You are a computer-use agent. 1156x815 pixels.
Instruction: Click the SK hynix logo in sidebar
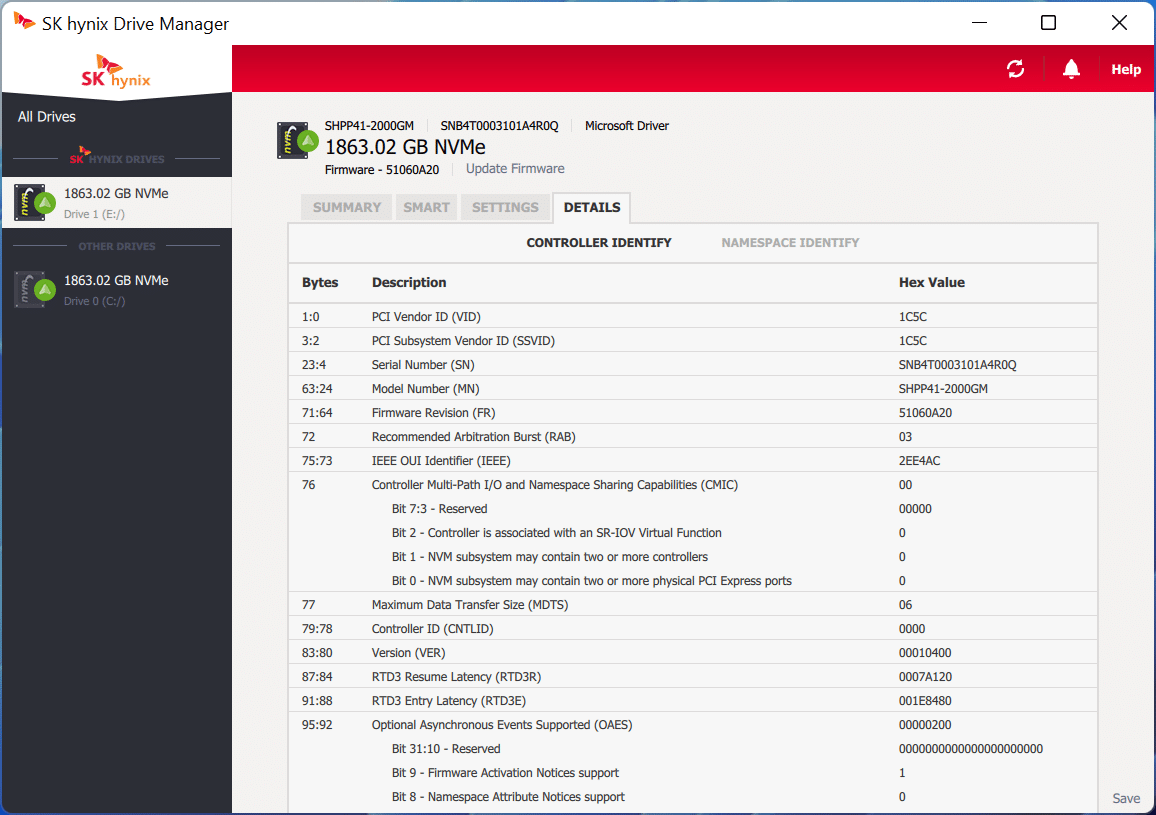tap(116, 72)
